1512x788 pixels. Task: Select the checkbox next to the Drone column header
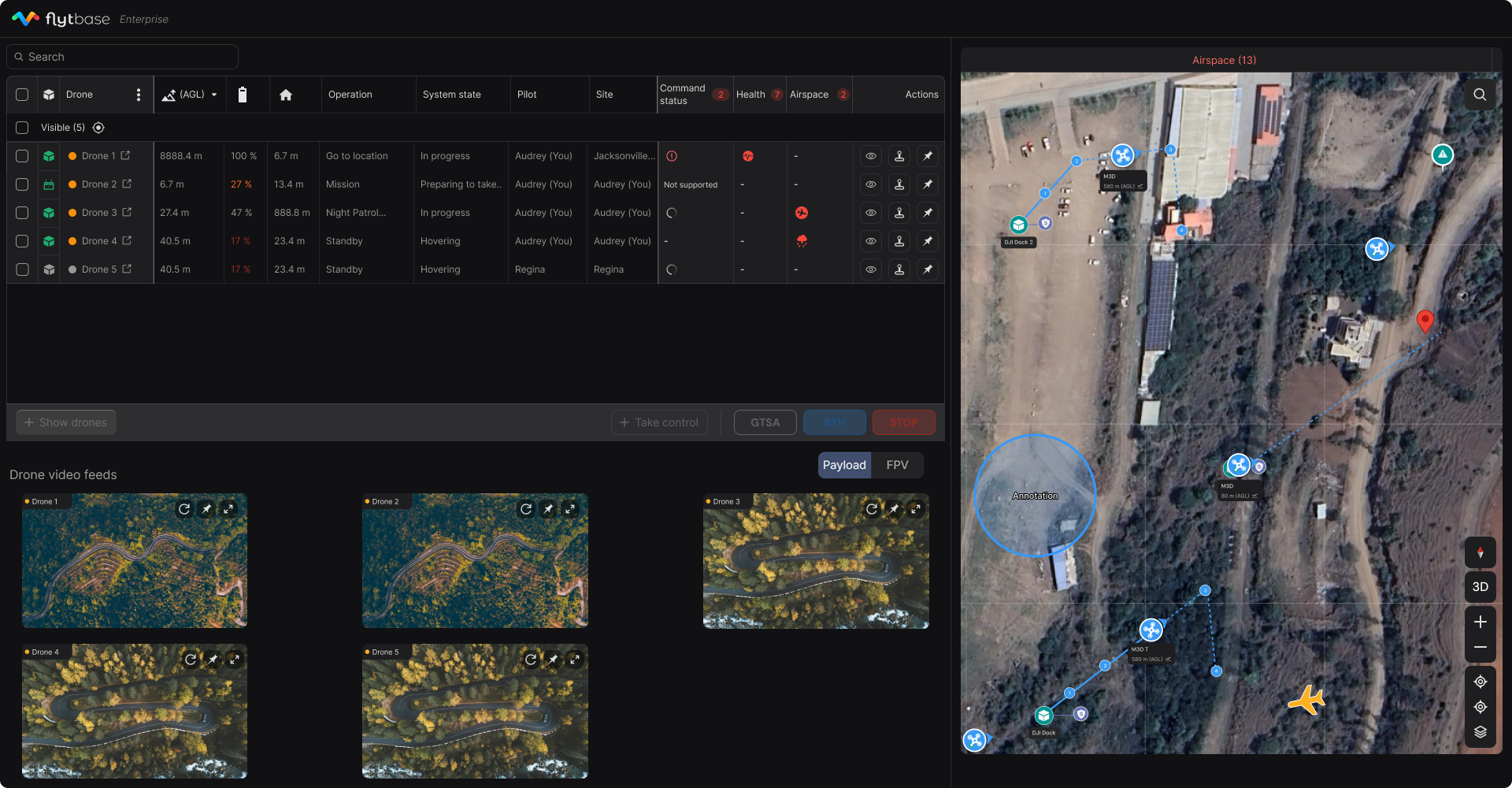(22, 94)
